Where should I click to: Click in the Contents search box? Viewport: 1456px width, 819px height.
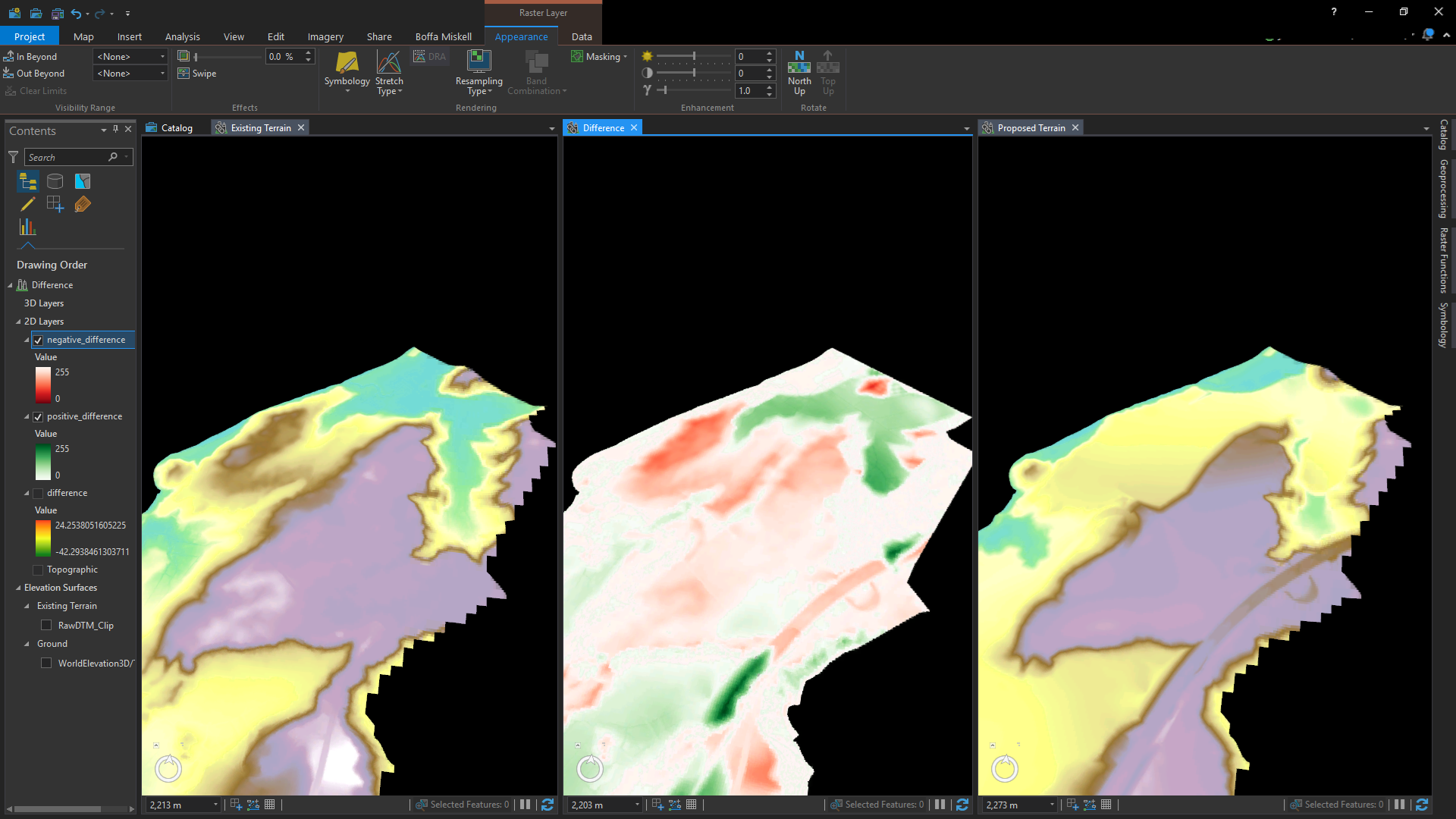[72, 157]
